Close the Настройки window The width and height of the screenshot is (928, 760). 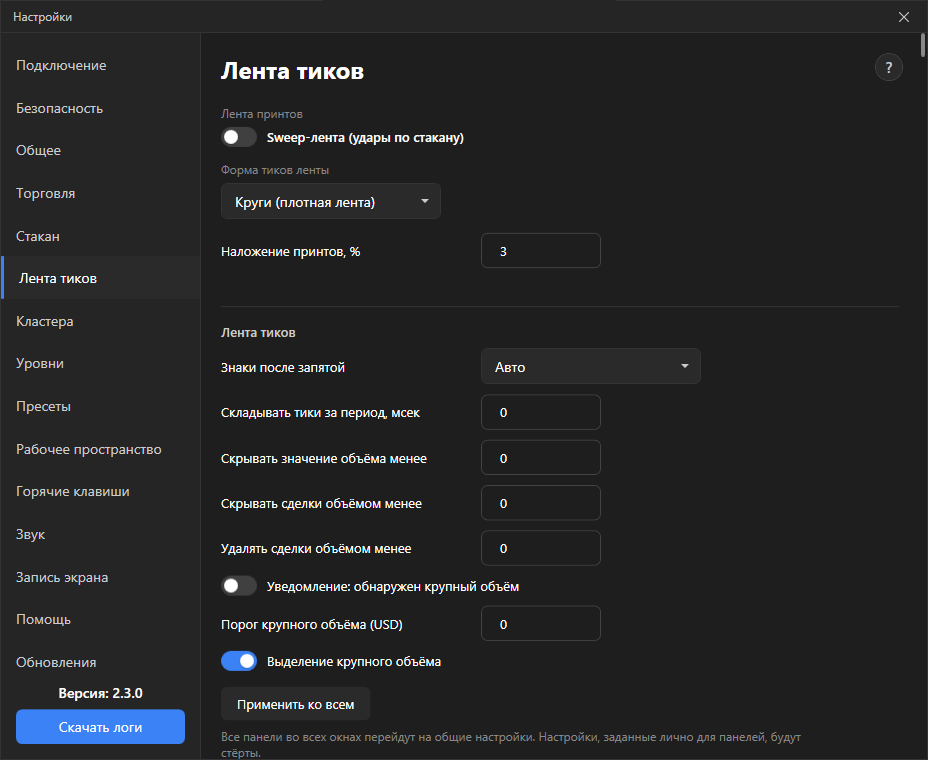(904, 17)
